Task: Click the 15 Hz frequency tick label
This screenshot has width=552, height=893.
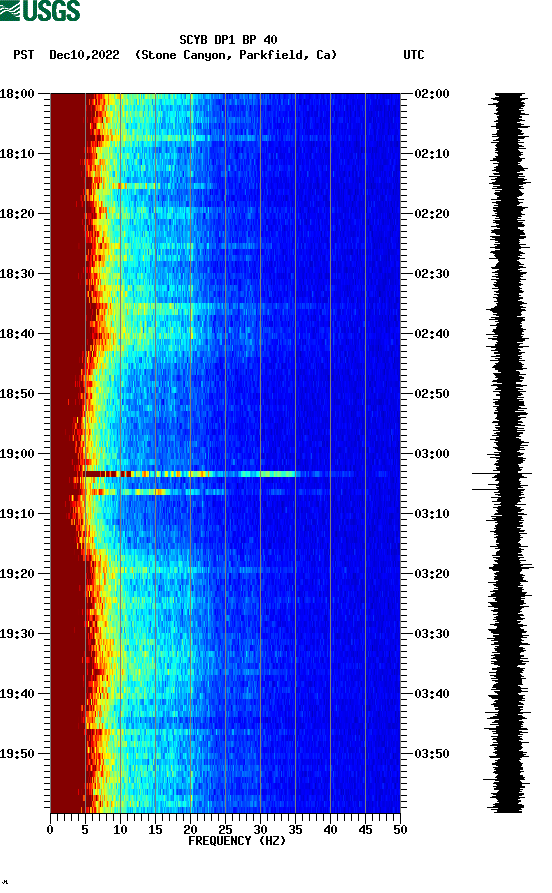Action: [156, 830]
